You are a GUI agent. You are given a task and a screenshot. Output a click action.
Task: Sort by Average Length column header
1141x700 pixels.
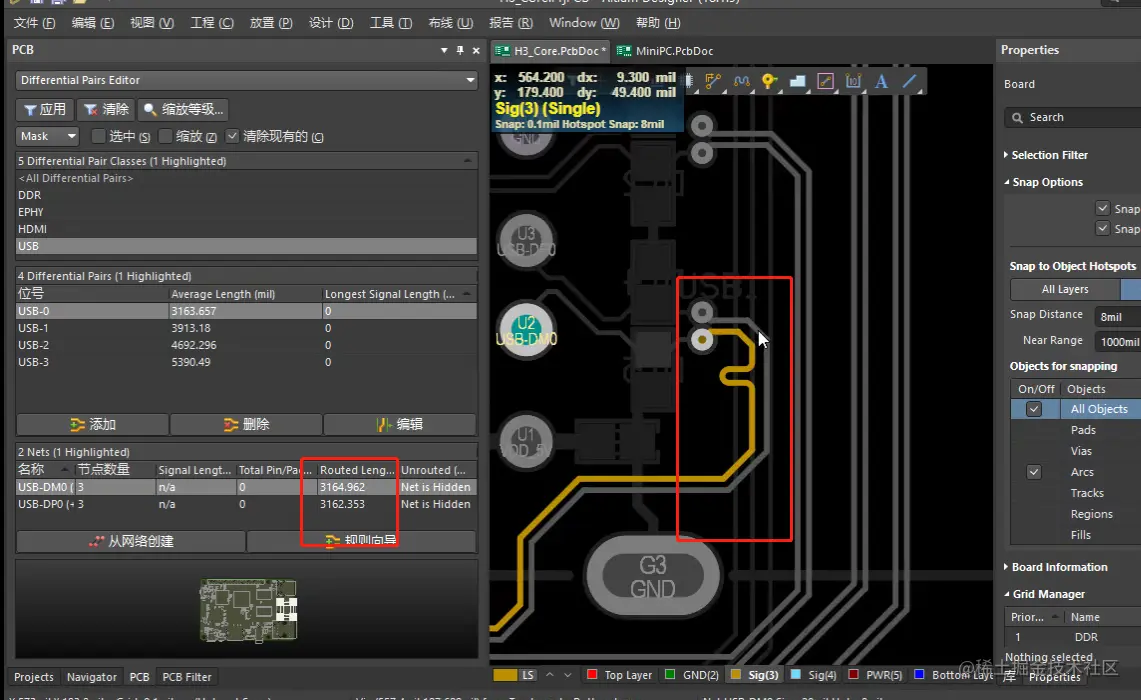(244, 294)
